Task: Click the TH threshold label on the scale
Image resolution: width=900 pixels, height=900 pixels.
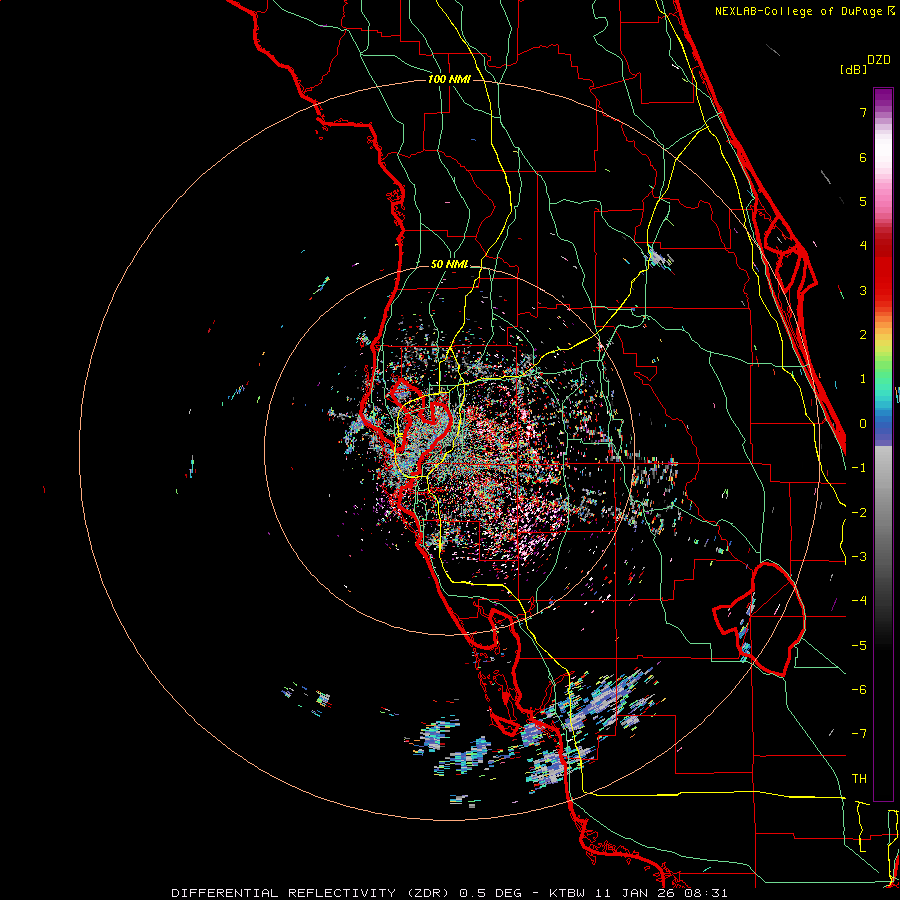Action: [859, 779]
